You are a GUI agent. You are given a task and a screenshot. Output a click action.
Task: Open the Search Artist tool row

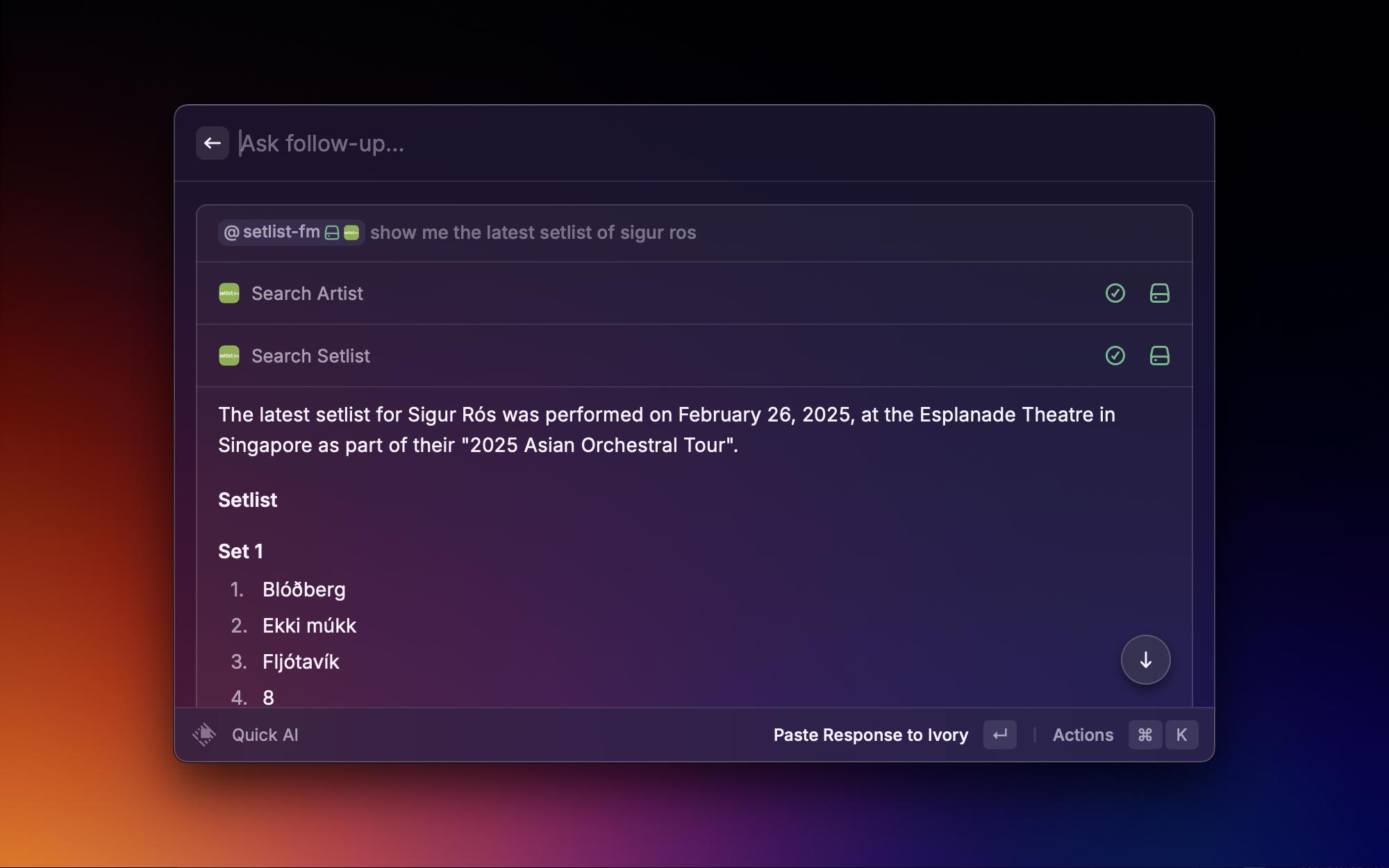(694, 293)
